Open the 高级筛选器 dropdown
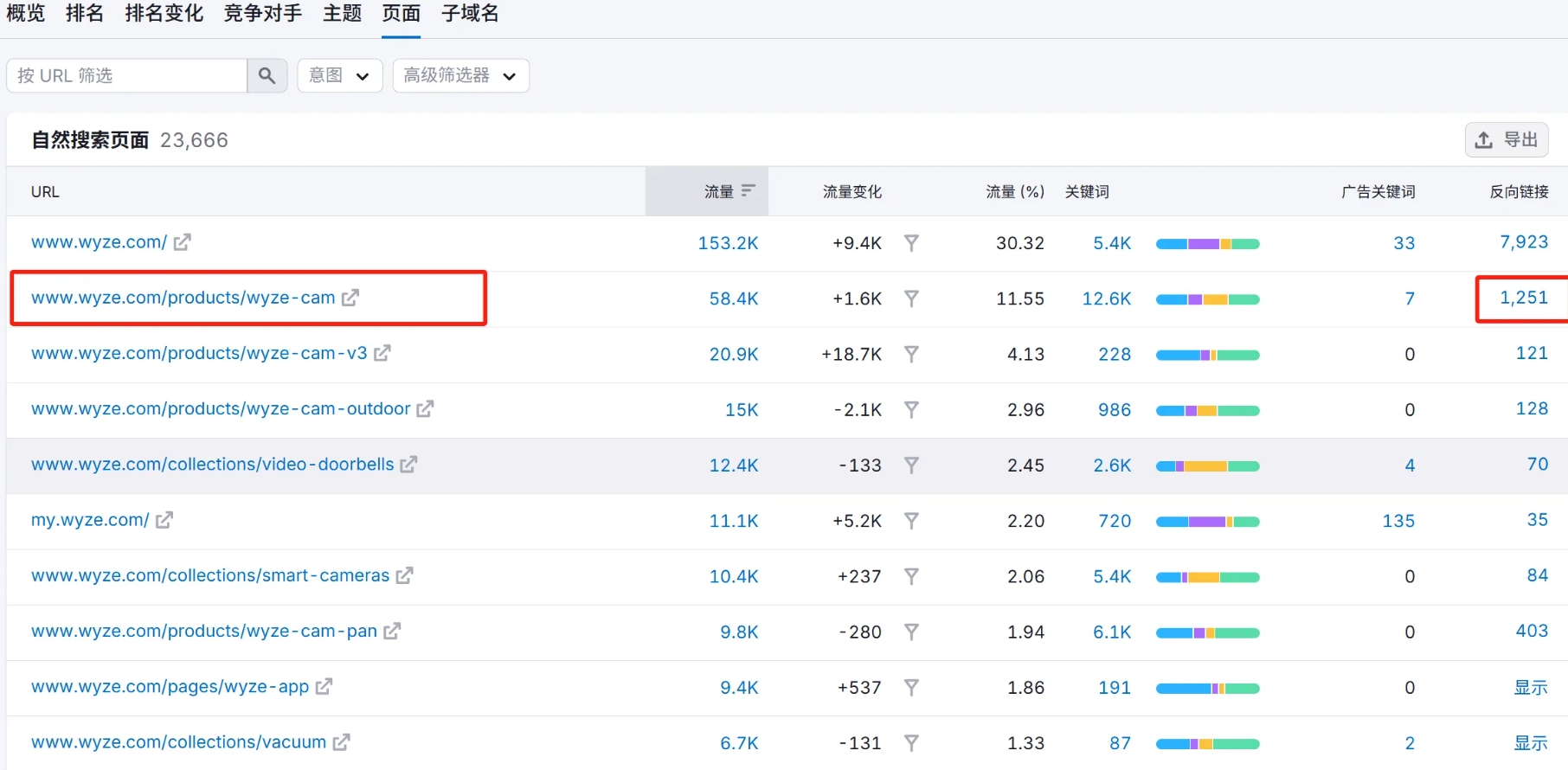This screenshot has width=1568, height=770. coord(460,76)
